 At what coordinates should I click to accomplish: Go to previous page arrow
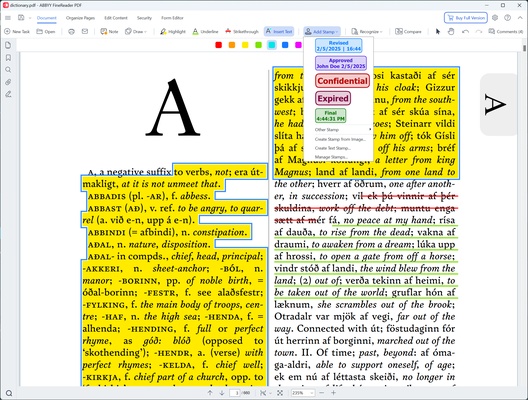[x=210, y=393]
